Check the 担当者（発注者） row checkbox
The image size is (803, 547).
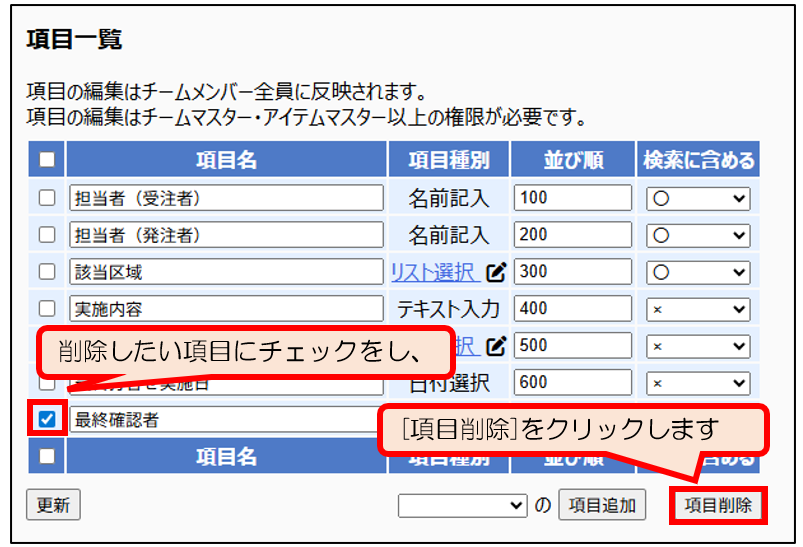pyautogui.click(x=47, y=235)
